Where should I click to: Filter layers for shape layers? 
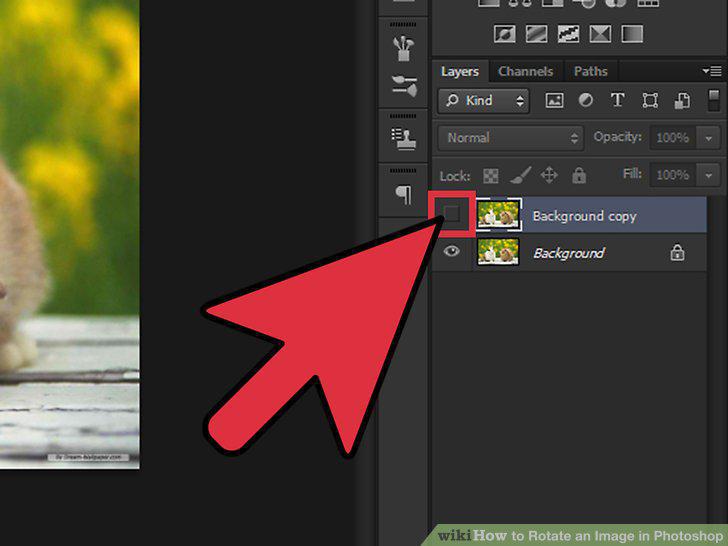(x=650, y=100)
